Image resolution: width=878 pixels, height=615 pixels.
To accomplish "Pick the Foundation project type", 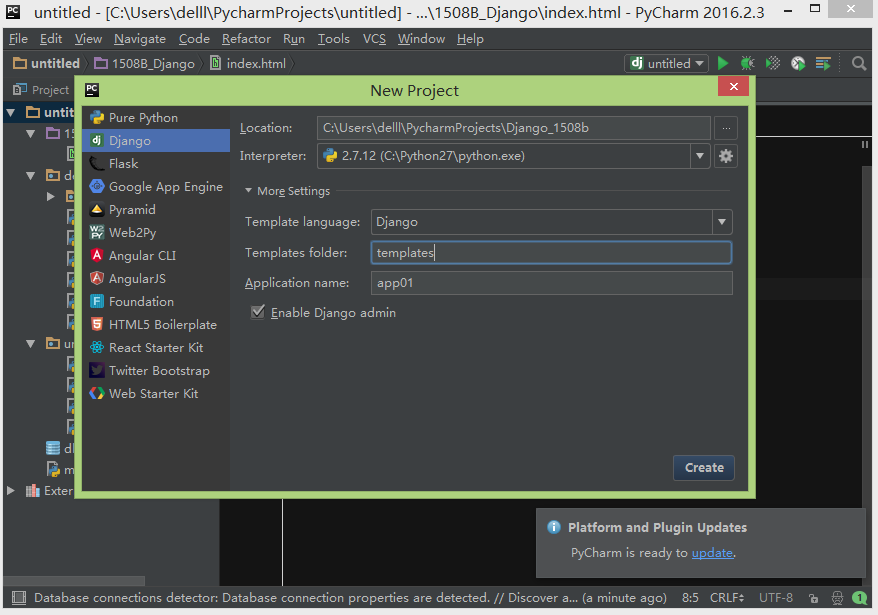I will 156,301.
